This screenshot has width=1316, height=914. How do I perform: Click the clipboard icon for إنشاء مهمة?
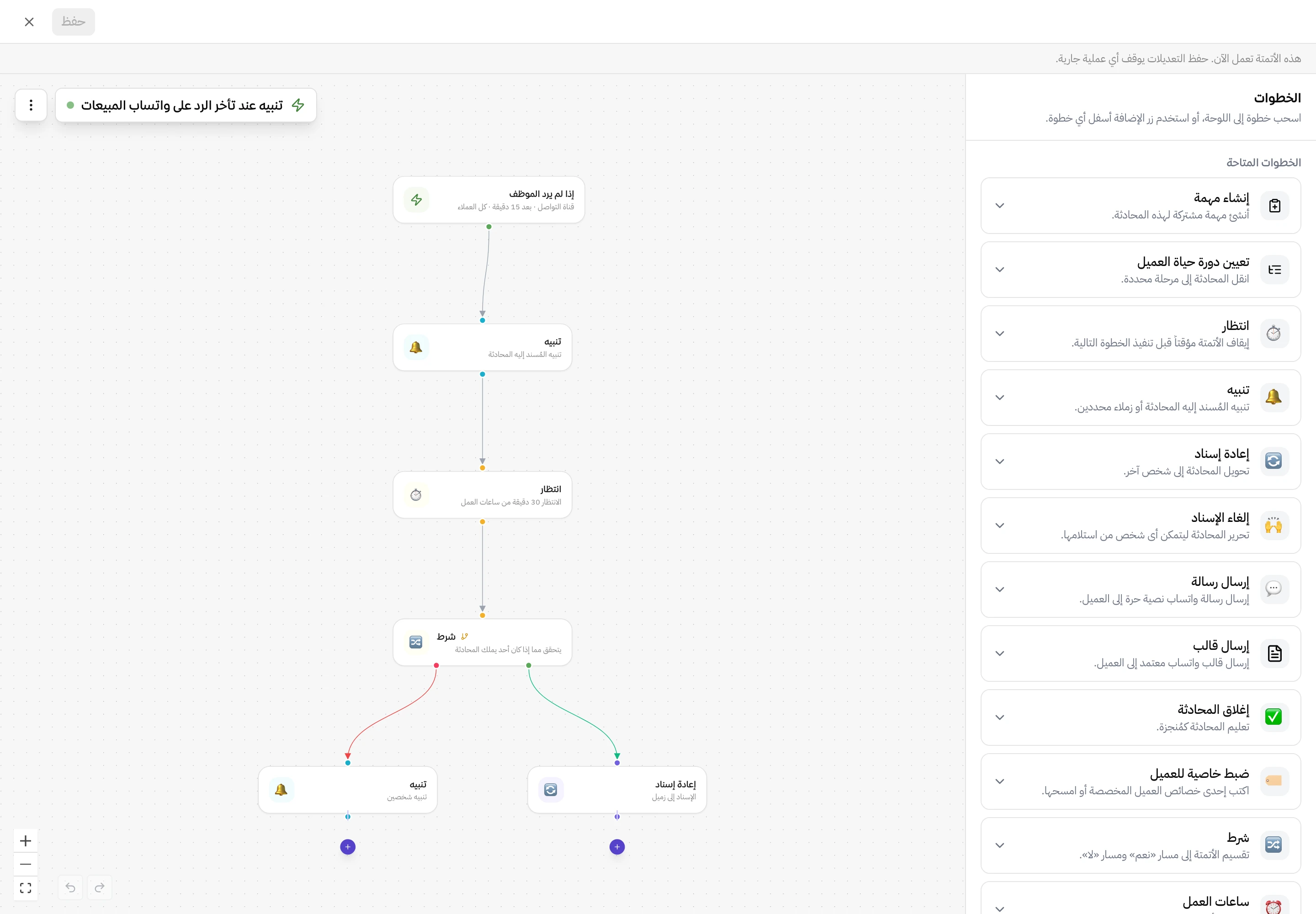(1274, 206)
